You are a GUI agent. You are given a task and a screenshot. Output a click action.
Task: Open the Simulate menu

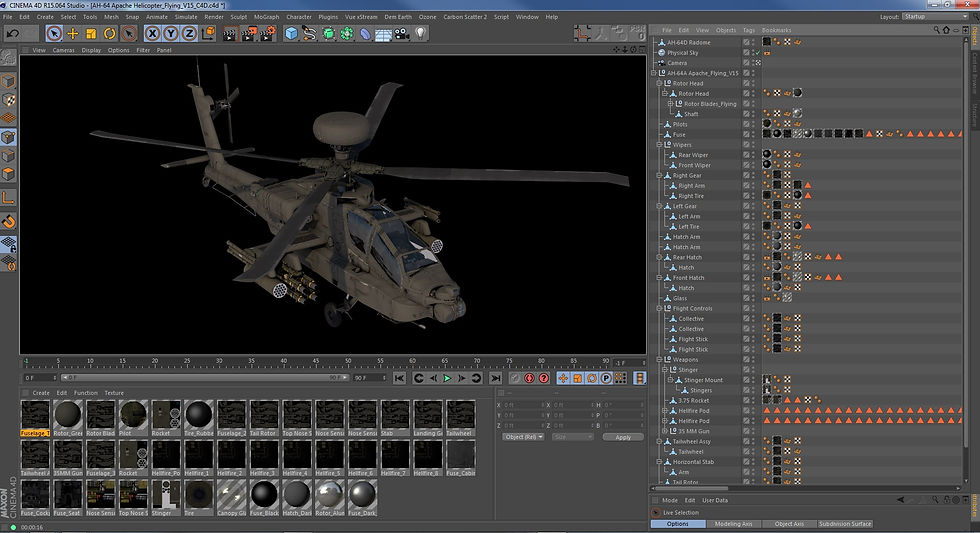pos(186,17)
